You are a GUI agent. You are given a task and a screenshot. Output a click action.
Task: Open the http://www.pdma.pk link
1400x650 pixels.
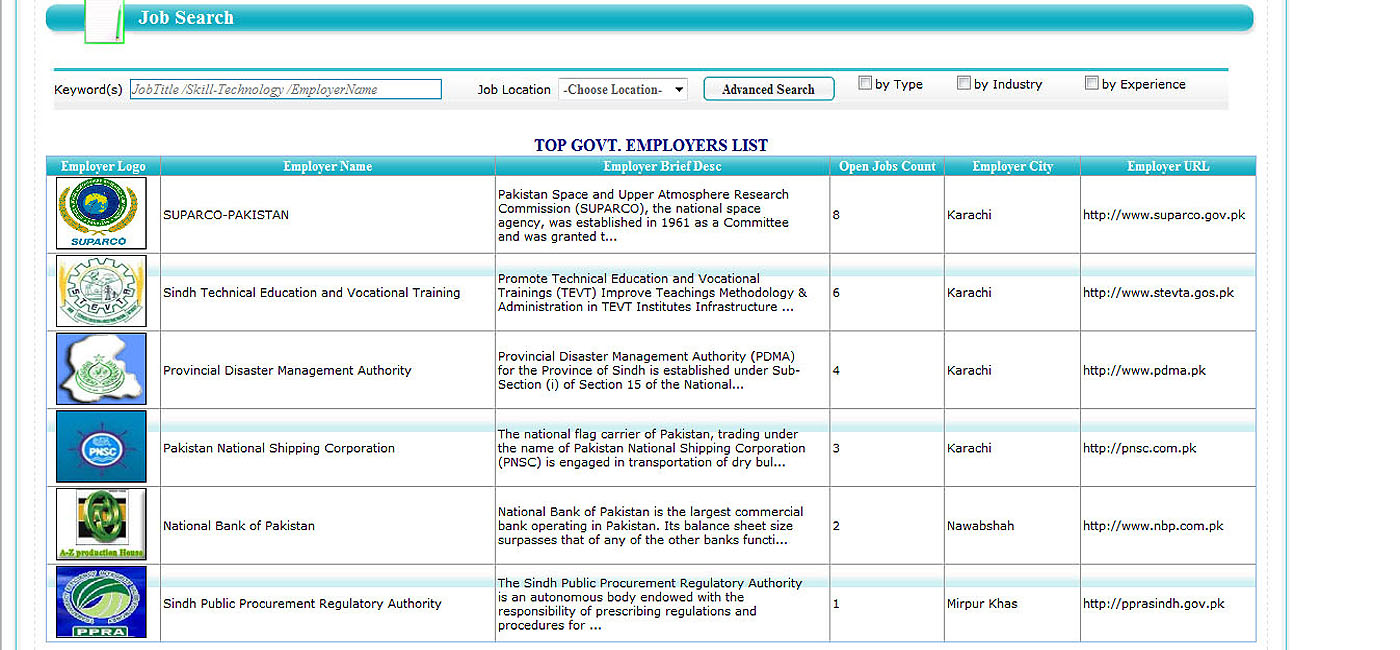tap(1144, 371)
